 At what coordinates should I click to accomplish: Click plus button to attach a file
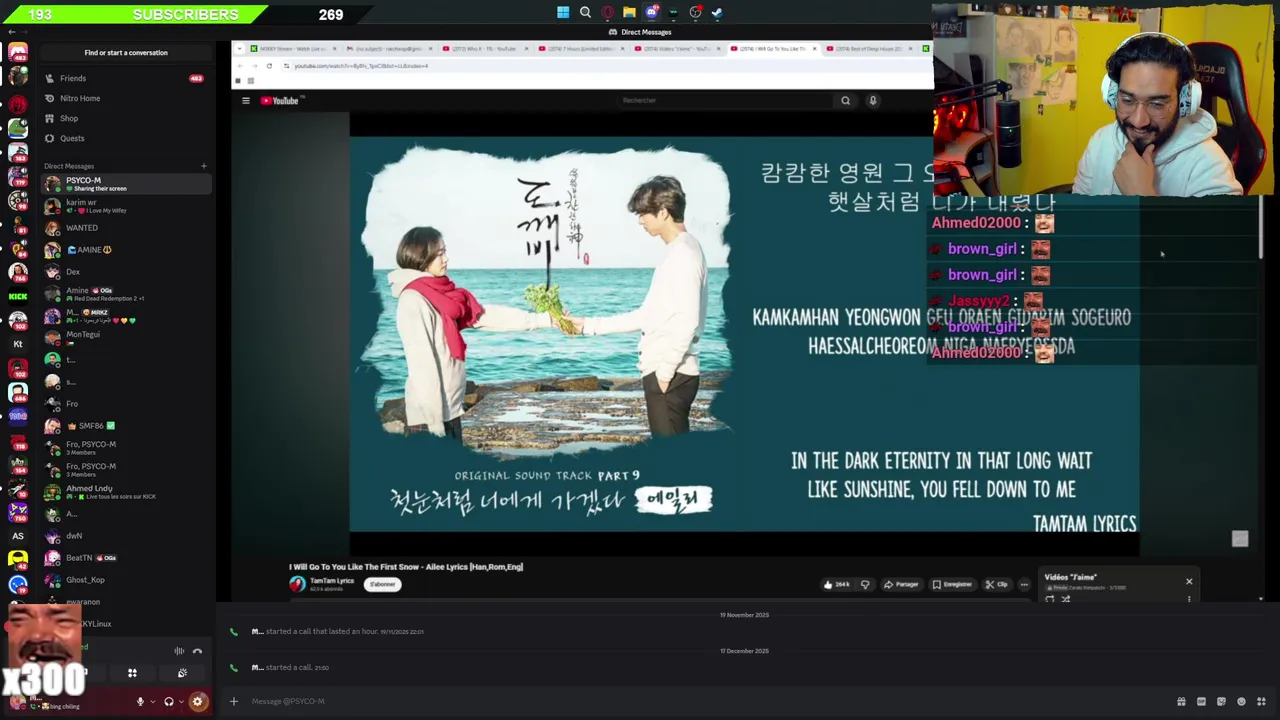click(x=234, y=701)
